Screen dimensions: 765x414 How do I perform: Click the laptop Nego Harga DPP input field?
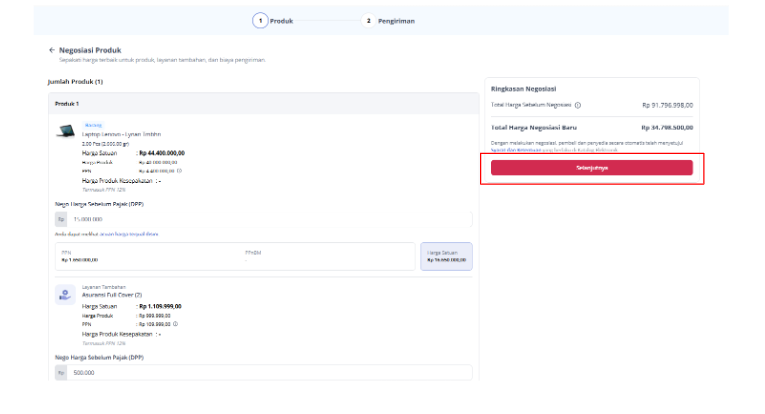pyautogui.click(x=263, y=219)
